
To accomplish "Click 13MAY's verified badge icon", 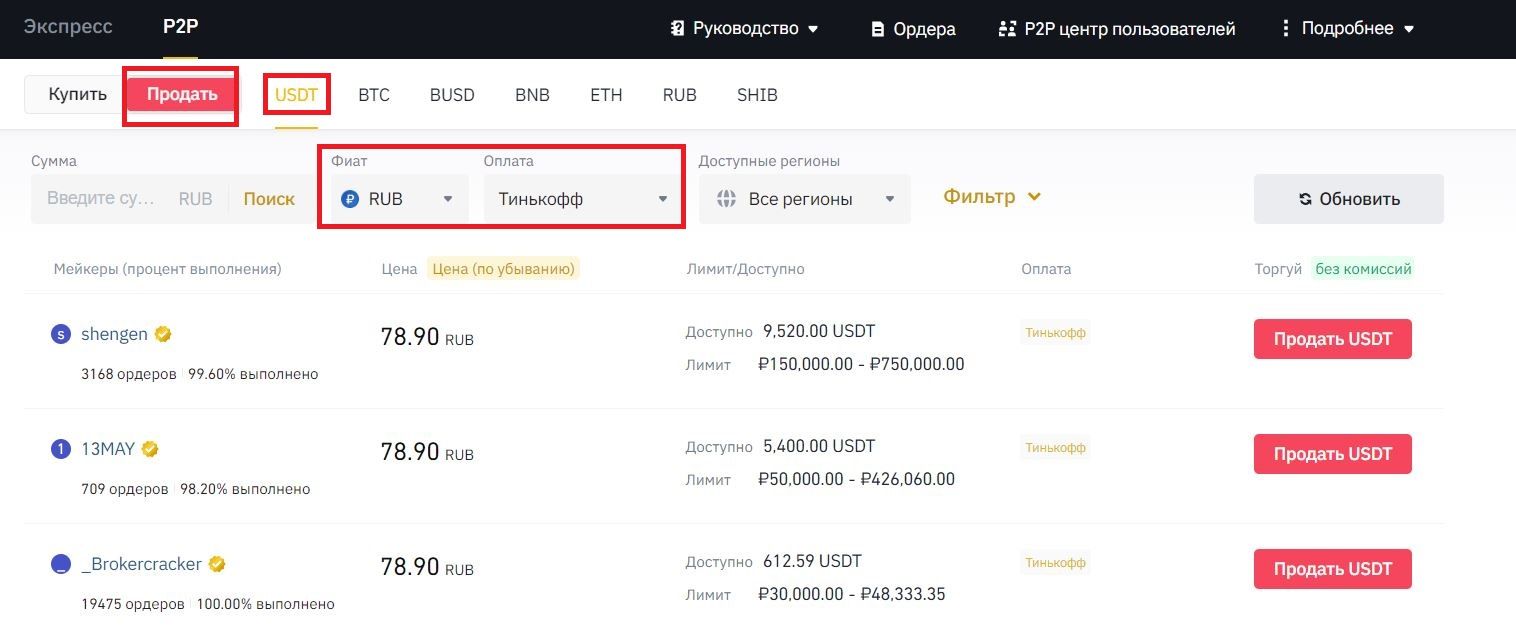I will (x=150, y=449).
